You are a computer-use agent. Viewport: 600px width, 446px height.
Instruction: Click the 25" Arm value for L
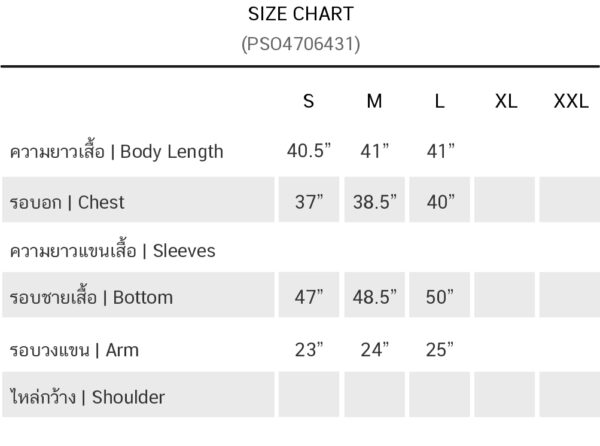pyautogui.click(x=440, y=350)
